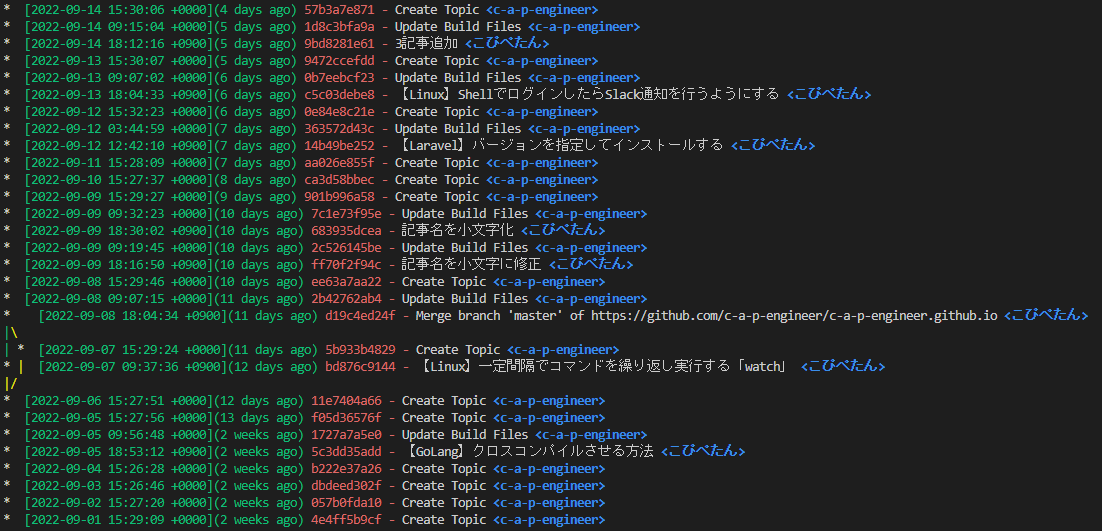Click timestamp 2022-09-13 18:04:33 +0900
1102x531 pixels.
pos(118,94)
